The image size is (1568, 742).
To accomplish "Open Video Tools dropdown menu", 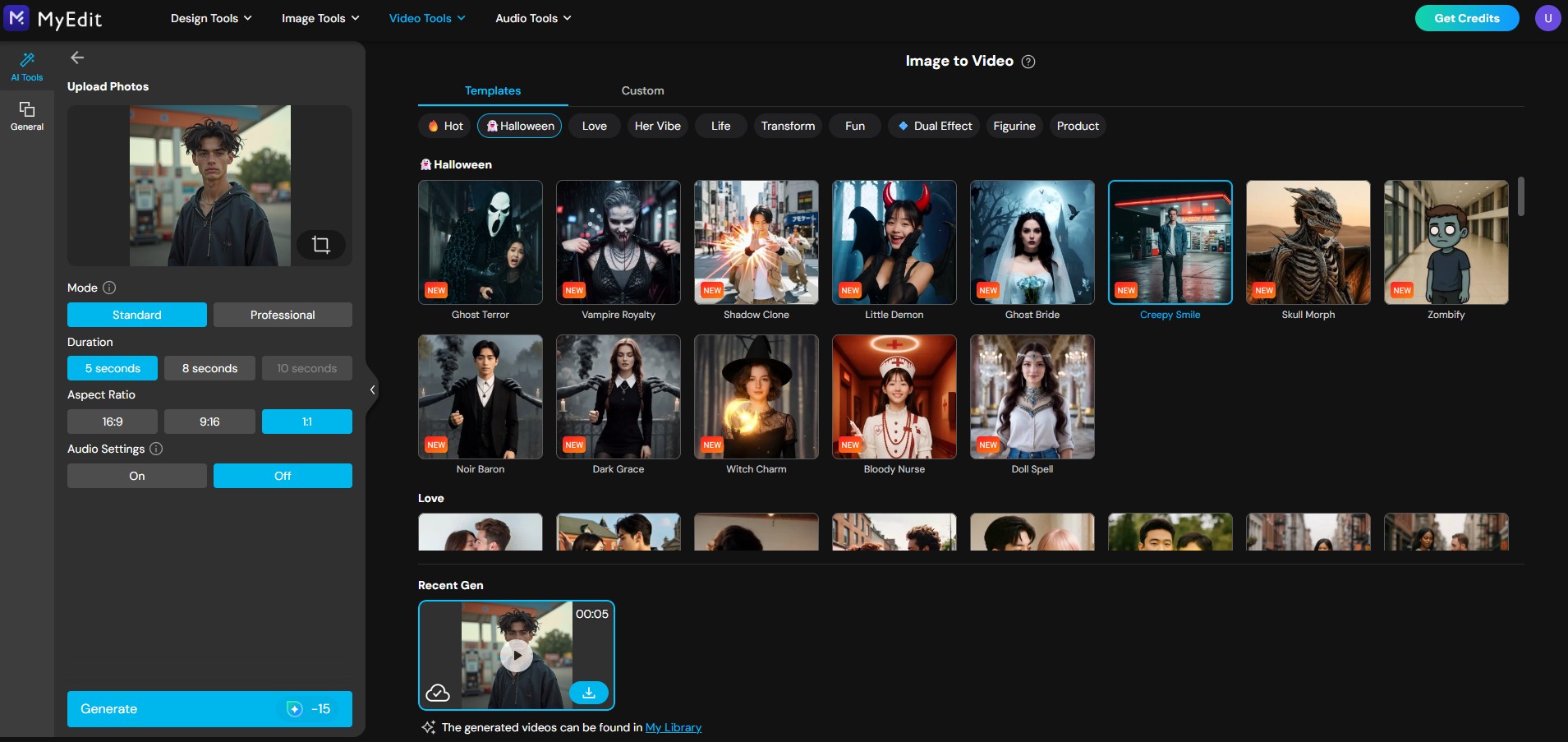I will [427, 18].
